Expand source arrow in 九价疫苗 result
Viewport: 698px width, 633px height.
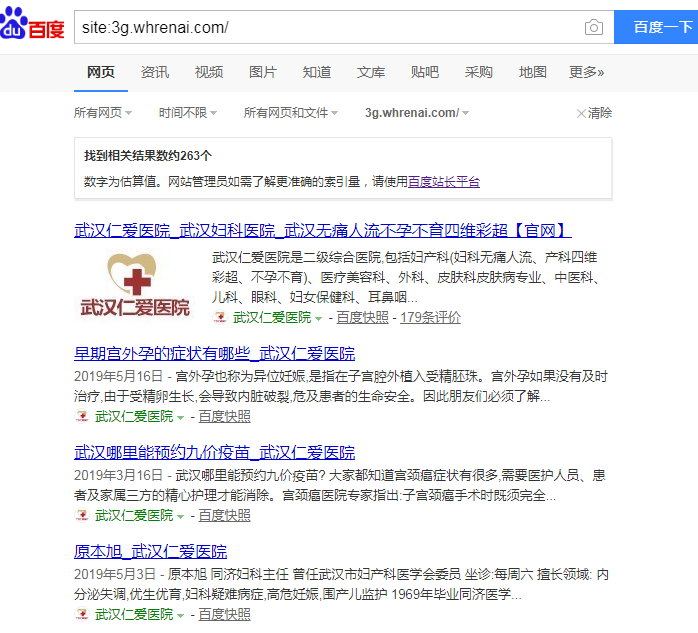pyautogui.click(x=180, y=516)
